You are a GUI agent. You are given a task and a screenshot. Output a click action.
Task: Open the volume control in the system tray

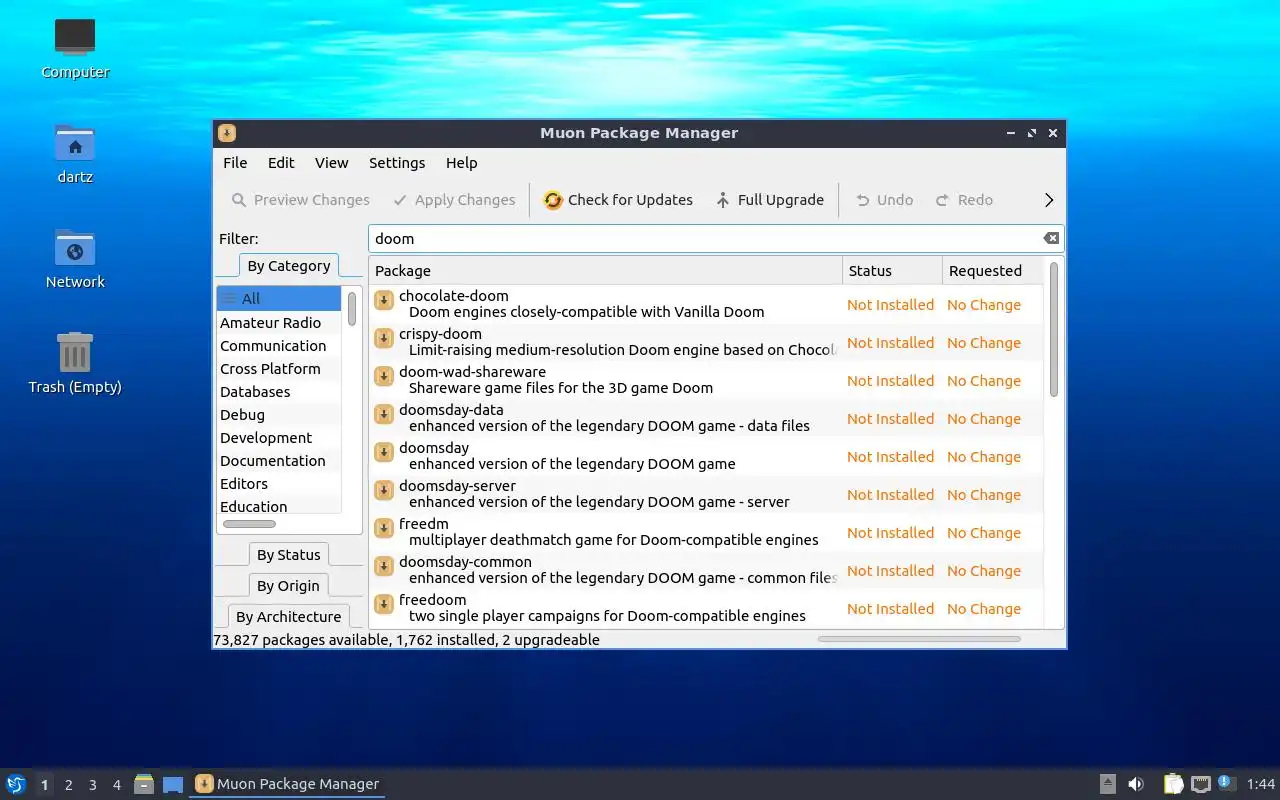pyautogui.click(x=1136, y=784)
